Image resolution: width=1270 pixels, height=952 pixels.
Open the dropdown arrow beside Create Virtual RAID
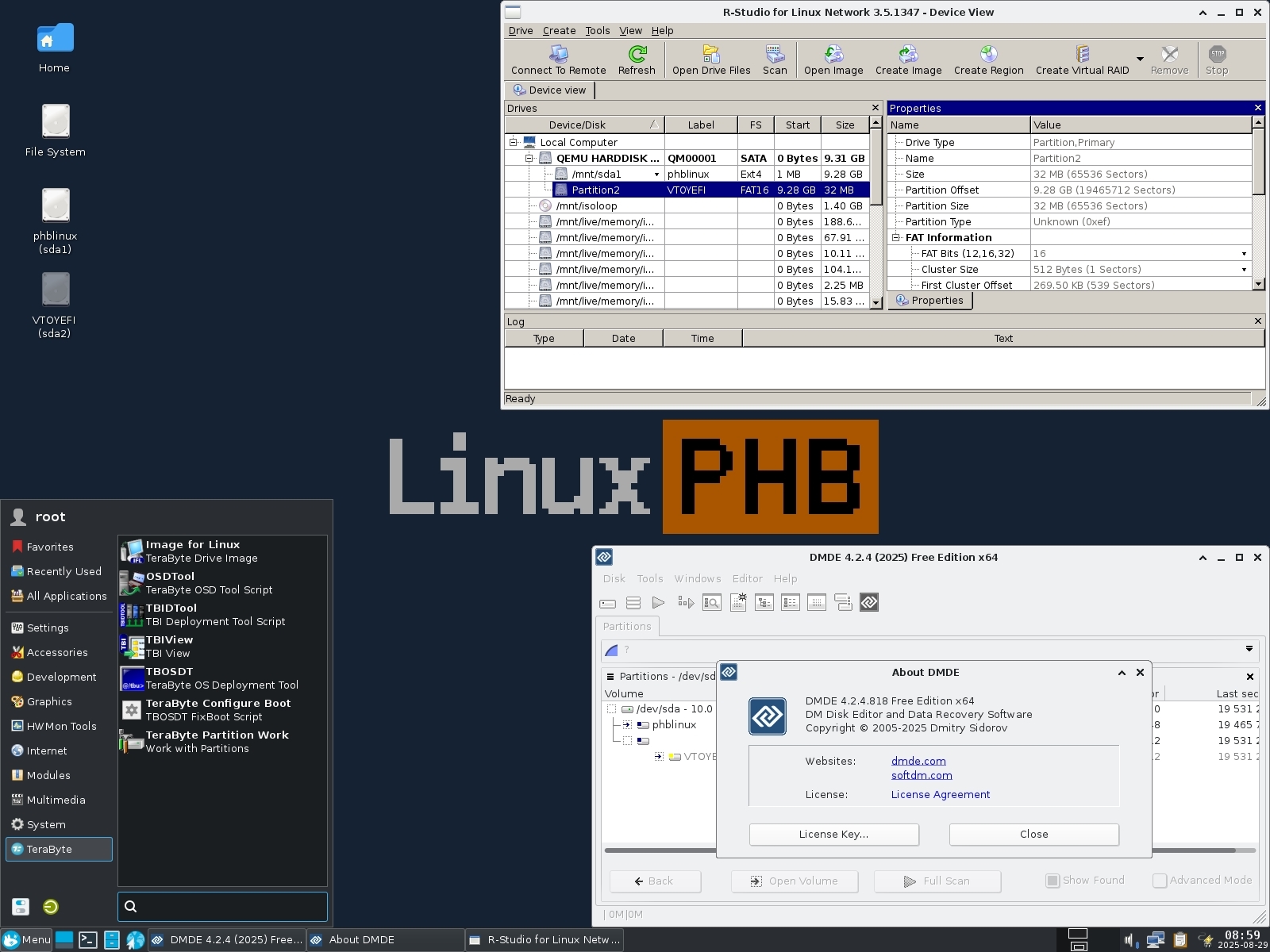pyautogui.click(x=1140, y=59)
